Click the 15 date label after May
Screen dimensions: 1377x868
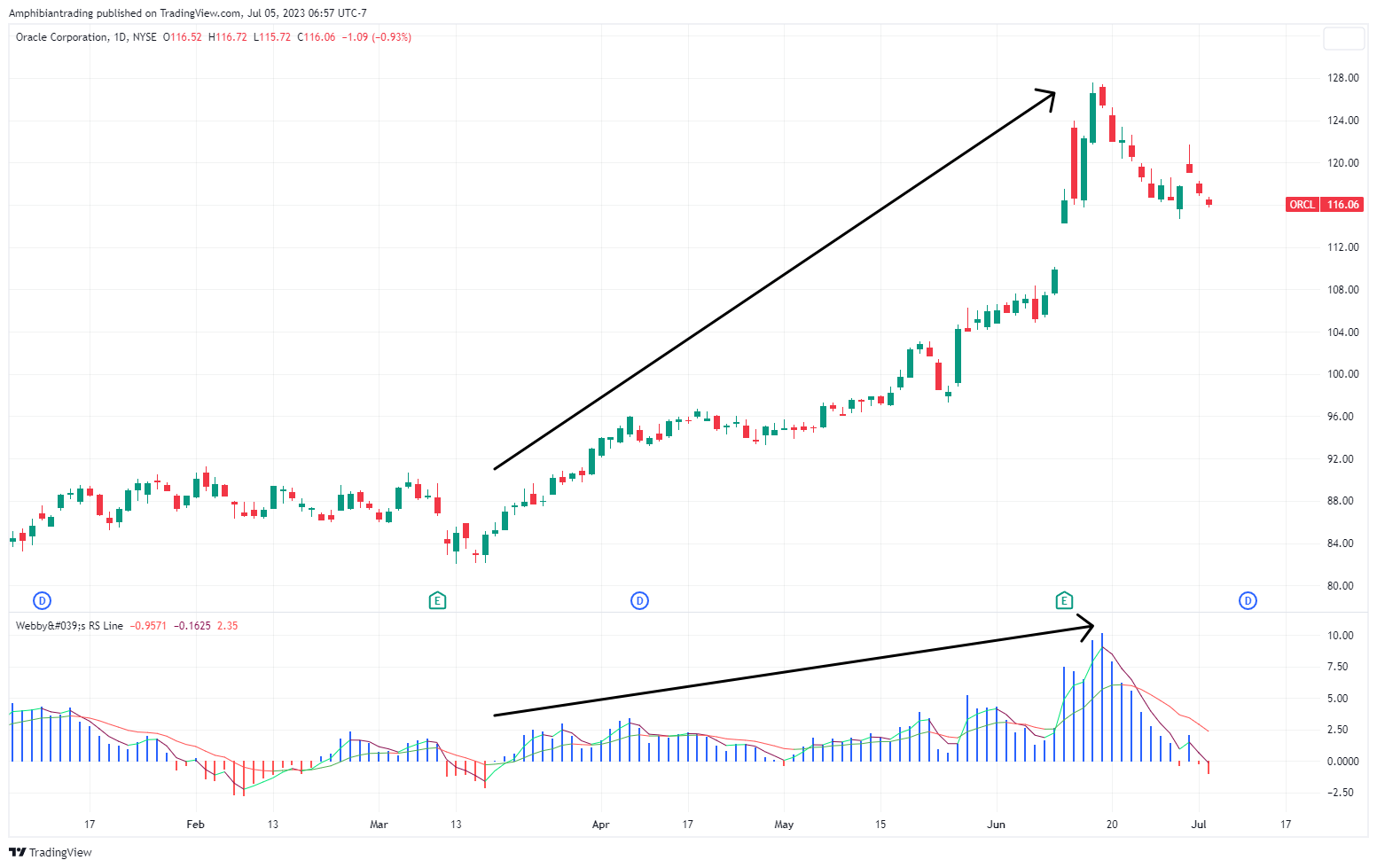click(x=880, y=825)
